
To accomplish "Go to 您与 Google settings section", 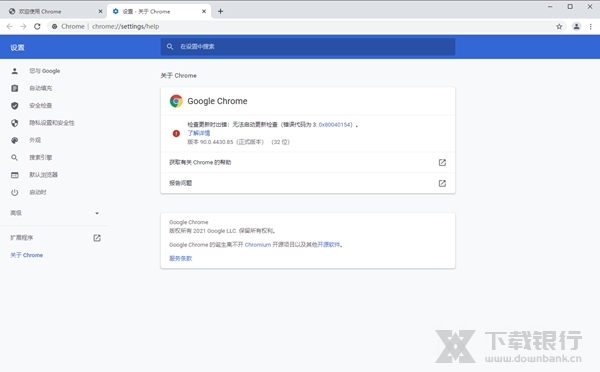I will (45, 71).
